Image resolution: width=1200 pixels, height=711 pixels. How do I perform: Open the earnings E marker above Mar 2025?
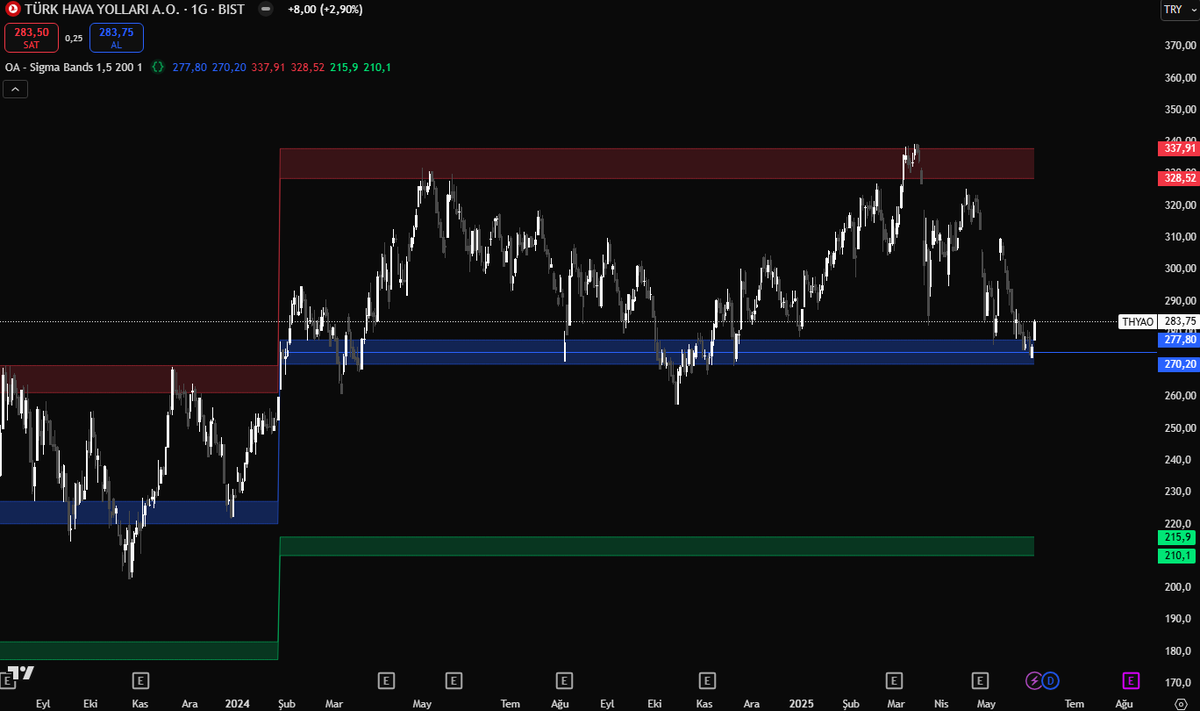pos(893,681)
